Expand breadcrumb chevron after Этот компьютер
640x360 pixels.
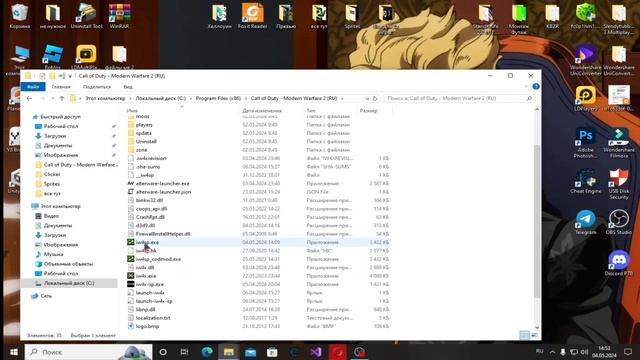pos(131,98)
